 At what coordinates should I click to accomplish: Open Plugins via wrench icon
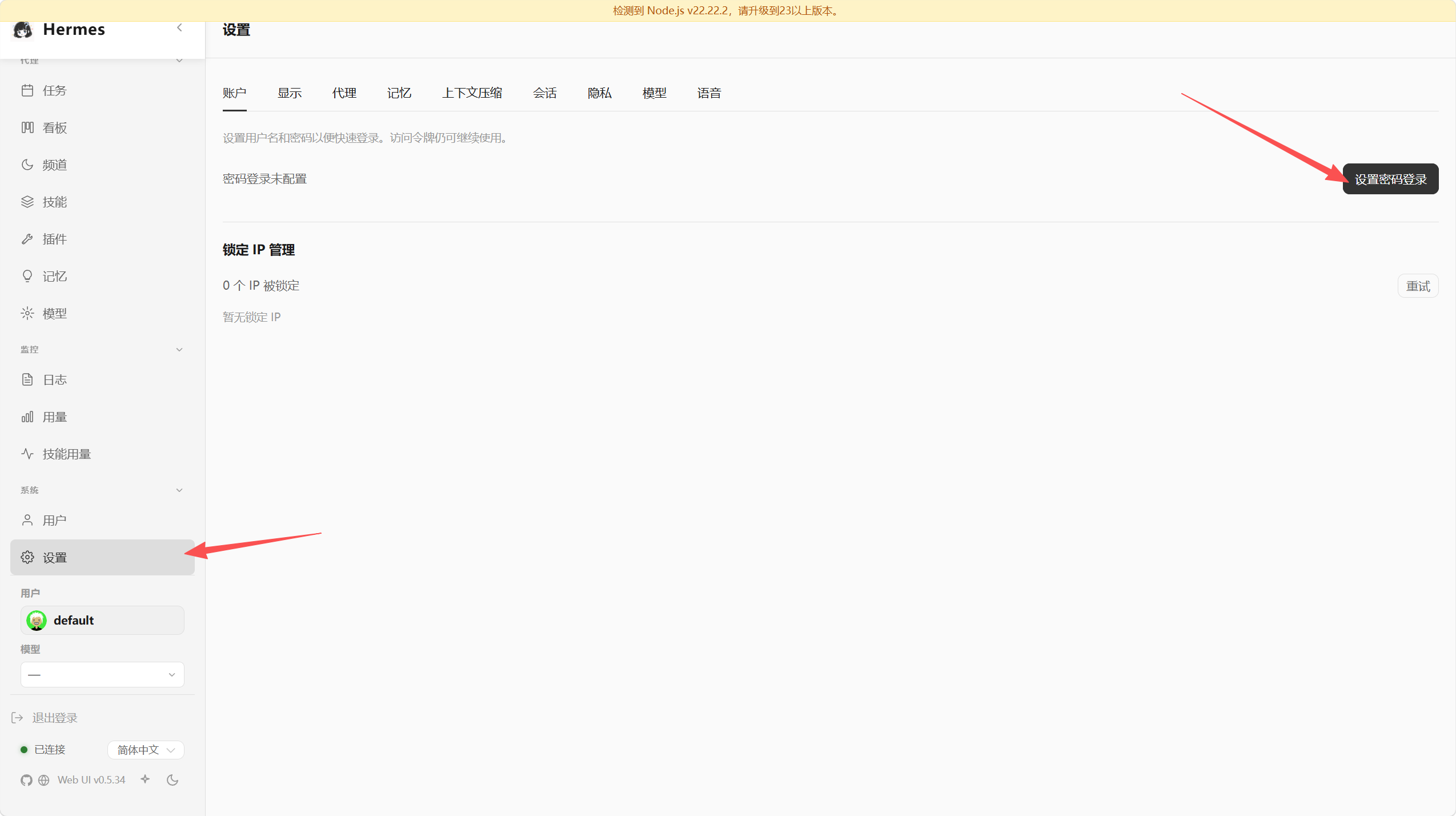click(x=27, y=239)
